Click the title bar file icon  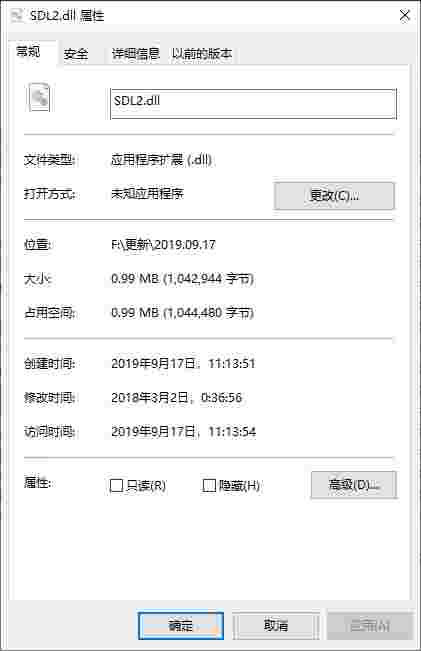click(x=17, y=16)
